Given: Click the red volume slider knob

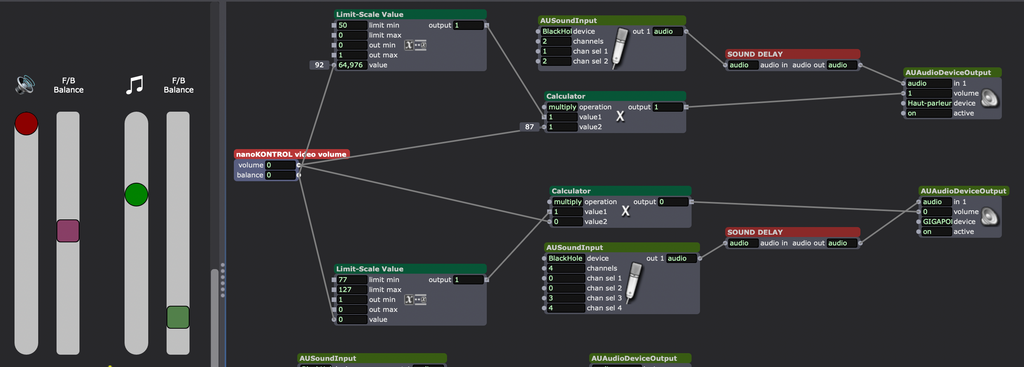Looking at the screenshot, I should click(x=26, y=123).
